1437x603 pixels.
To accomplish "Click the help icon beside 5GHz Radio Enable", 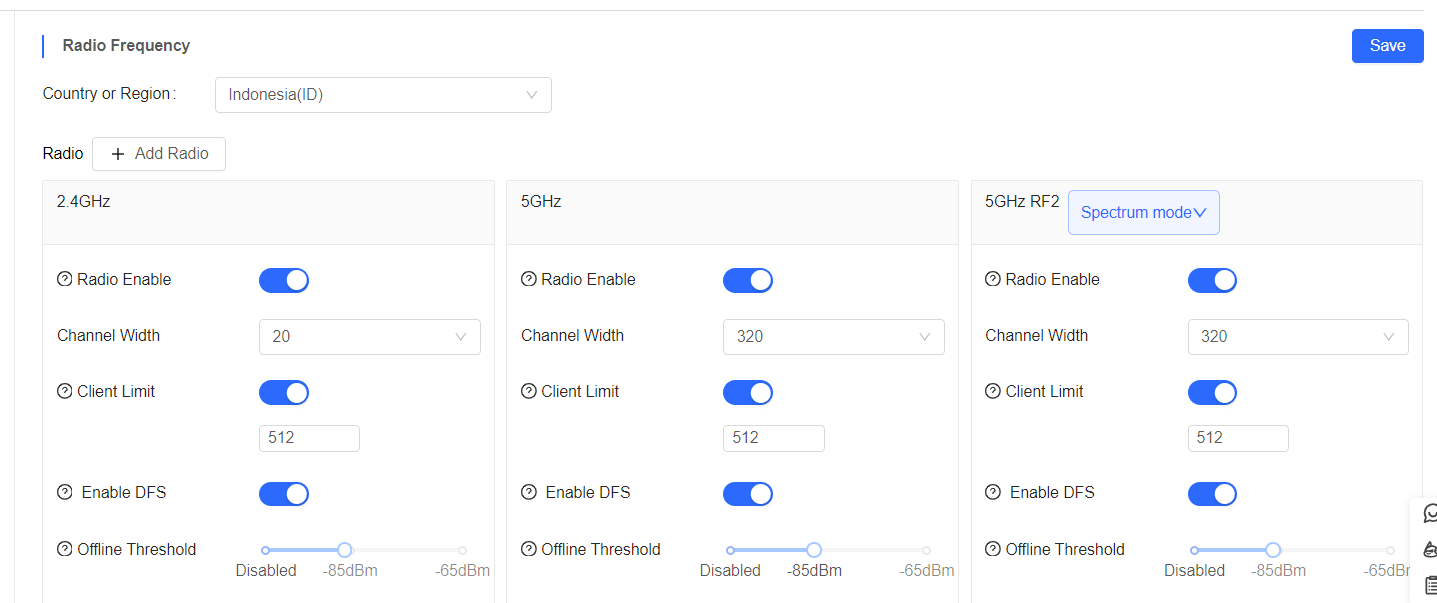I will pyautogui.click(x=529, y=279).
